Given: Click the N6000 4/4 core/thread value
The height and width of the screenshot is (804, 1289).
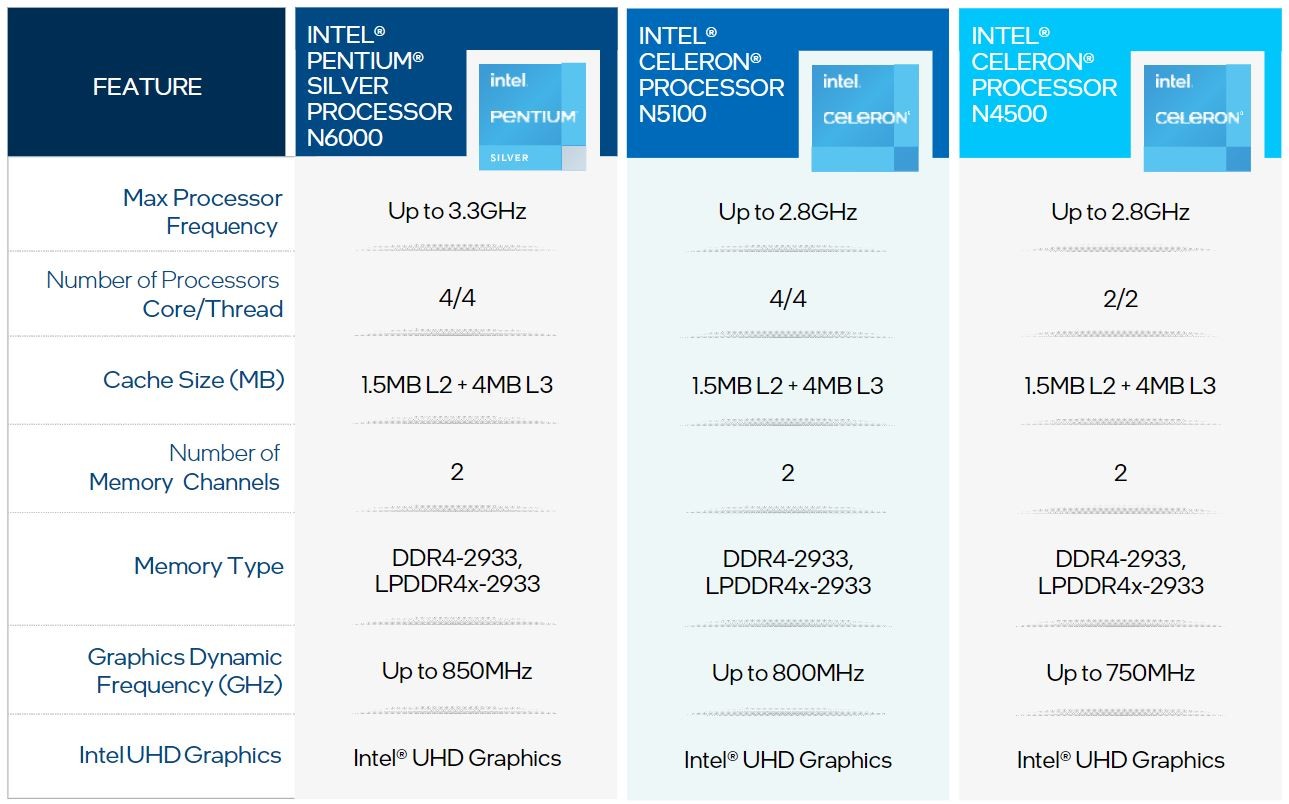Looking at the screenshot, I should point(457,298).
